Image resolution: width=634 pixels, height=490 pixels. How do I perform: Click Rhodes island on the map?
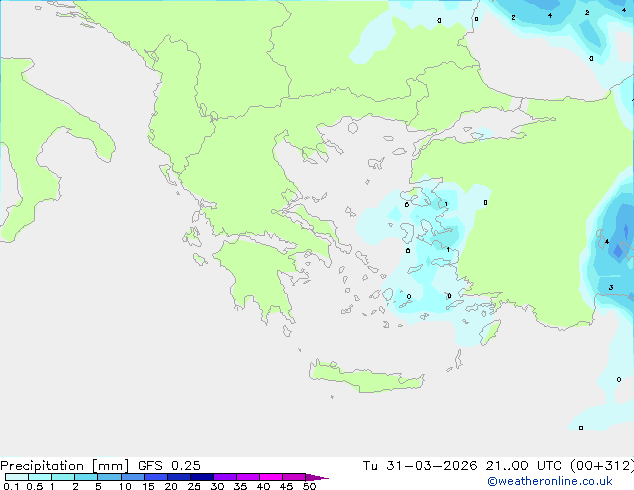490,332
